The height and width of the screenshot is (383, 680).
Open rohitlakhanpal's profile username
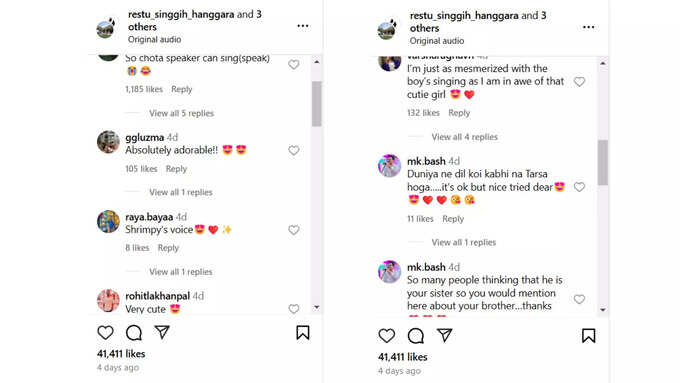[x=157, y=296]
